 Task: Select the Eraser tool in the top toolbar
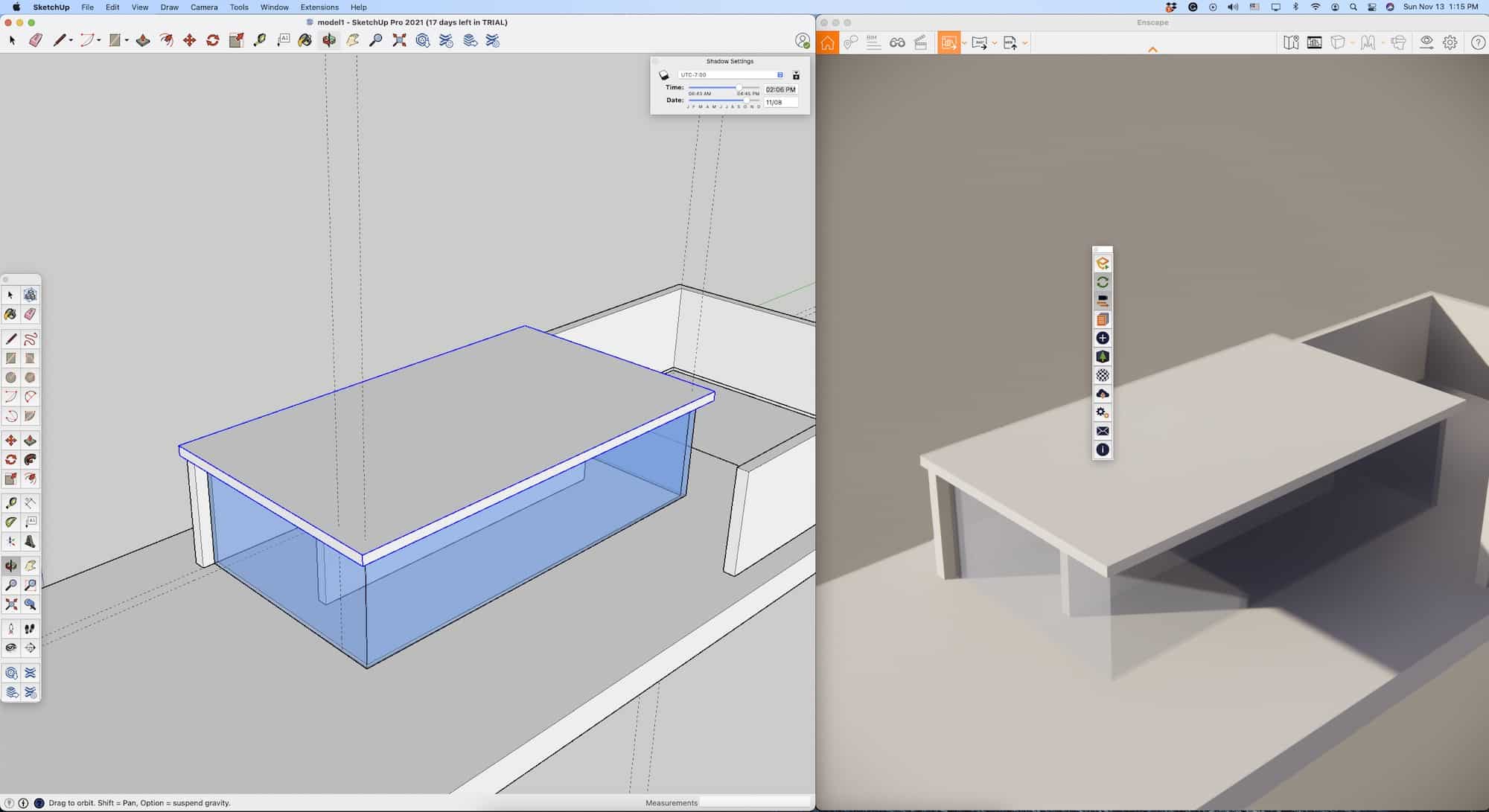click(x=35, y=40)
